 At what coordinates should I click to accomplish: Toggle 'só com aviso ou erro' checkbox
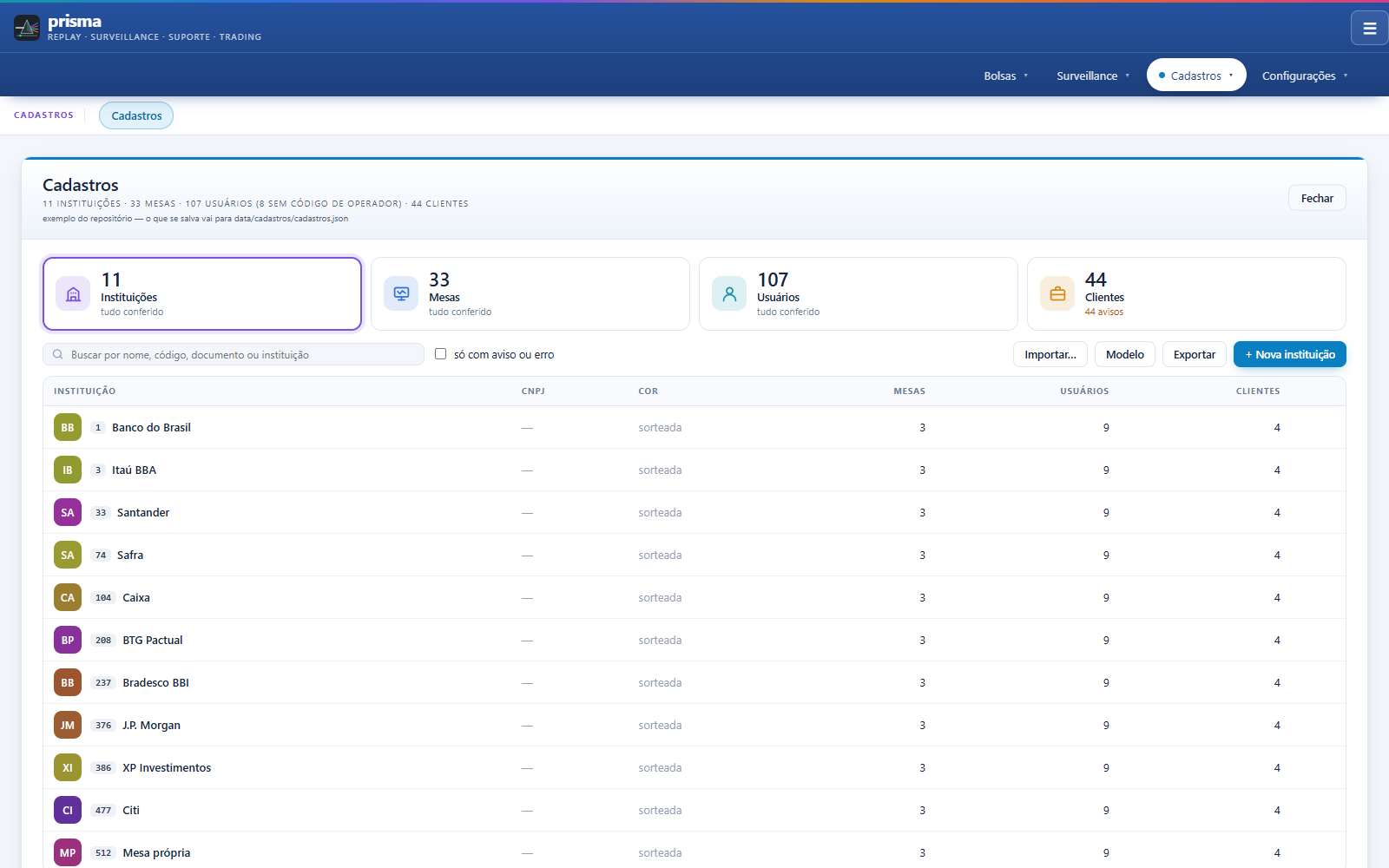440,354
